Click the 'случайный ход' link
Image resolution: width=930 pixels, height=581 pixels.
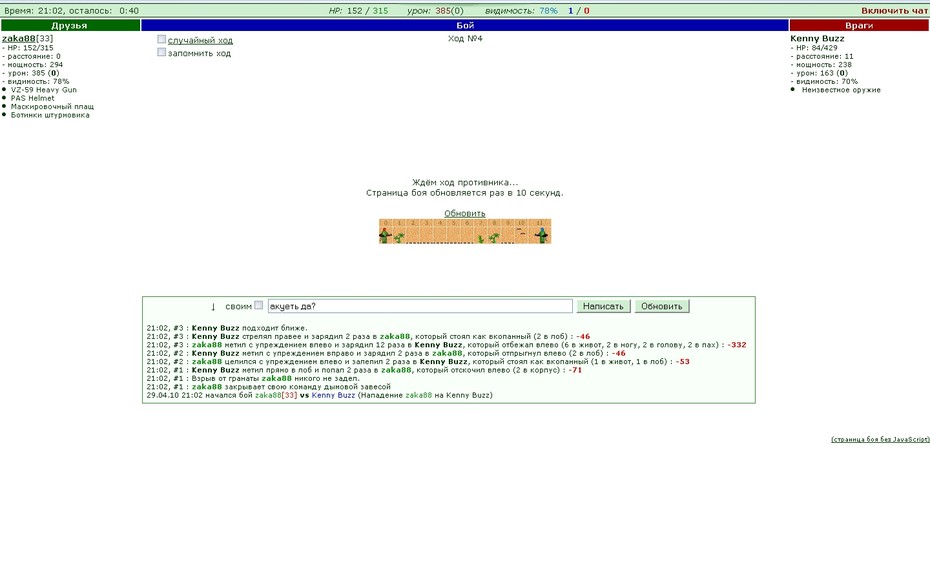tap(200, 40)
